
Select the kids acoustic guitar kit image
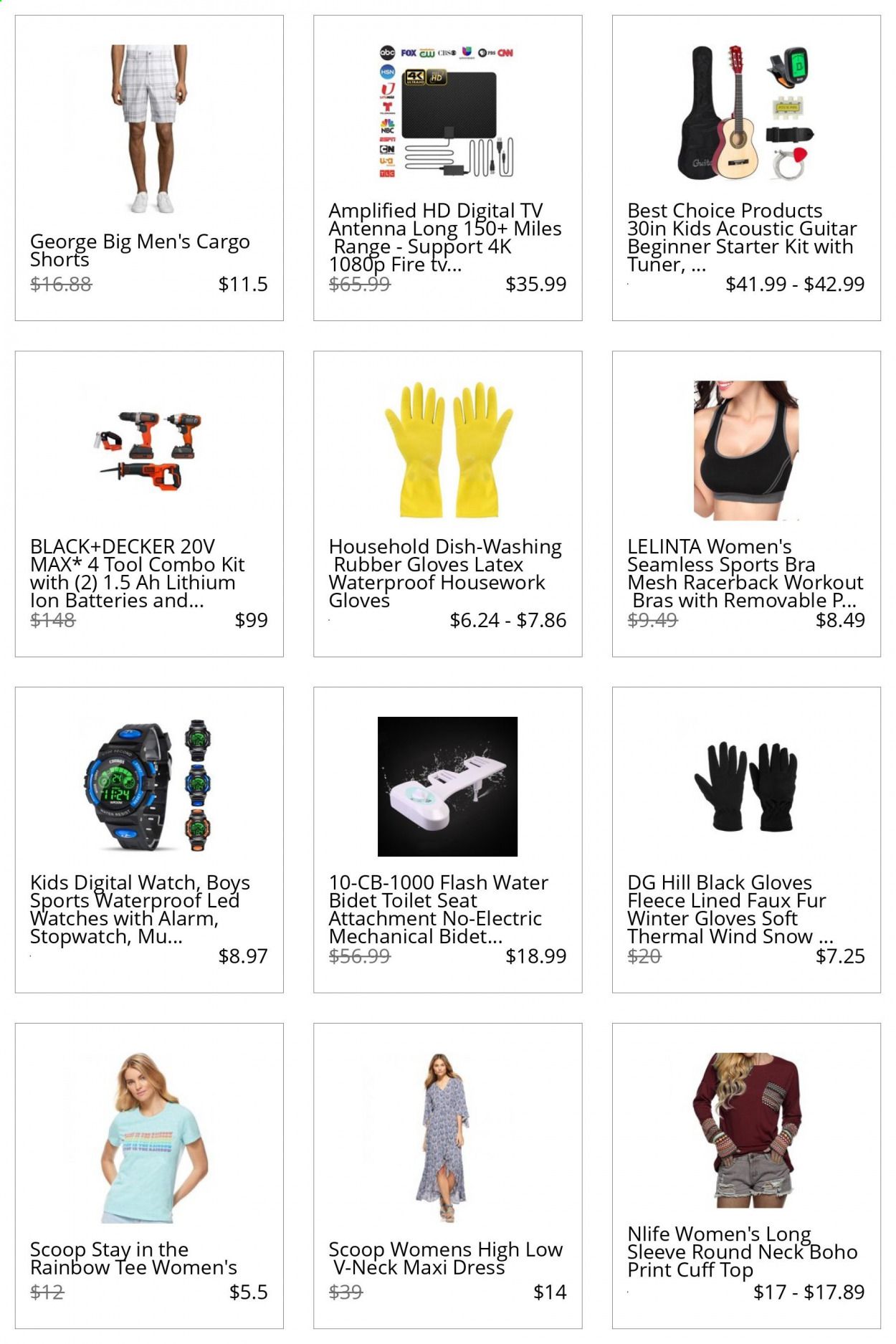[746, 114]
